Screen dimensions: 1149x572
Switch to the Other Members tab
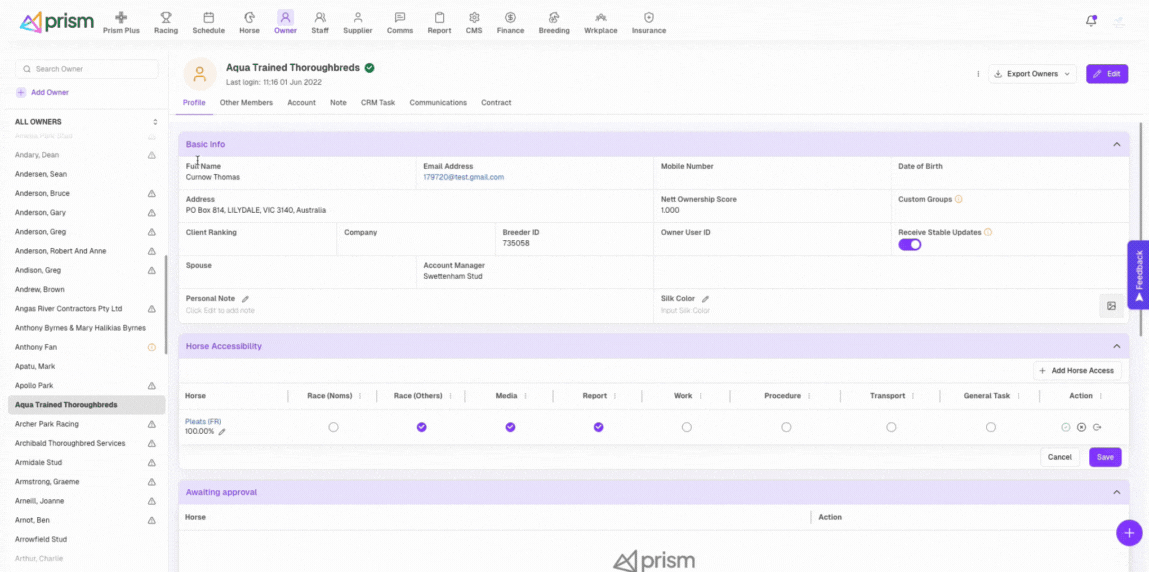(x=246, y=103)
